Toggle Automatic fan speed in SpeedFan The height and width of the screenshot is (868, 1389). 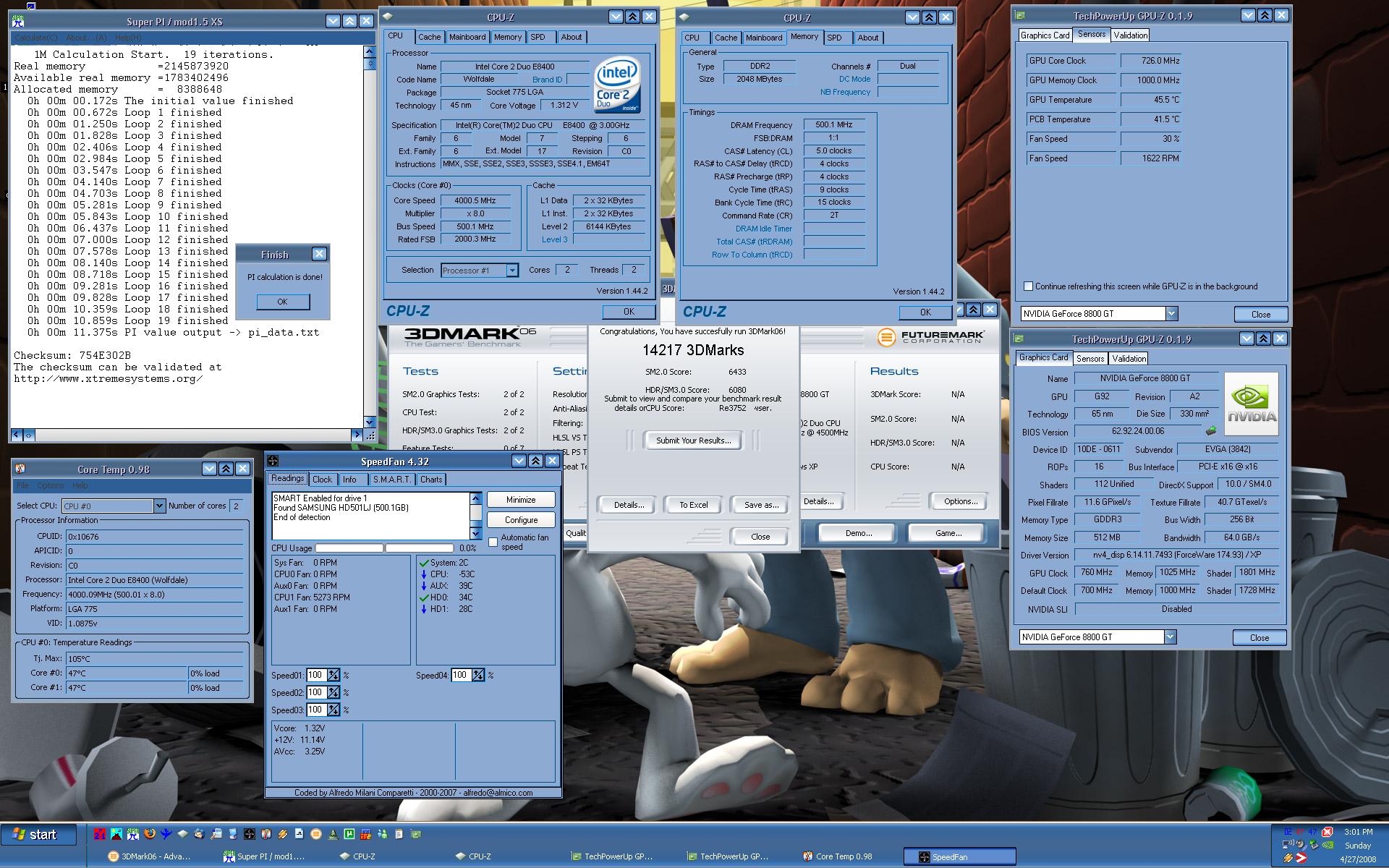(x=493, y=542)
